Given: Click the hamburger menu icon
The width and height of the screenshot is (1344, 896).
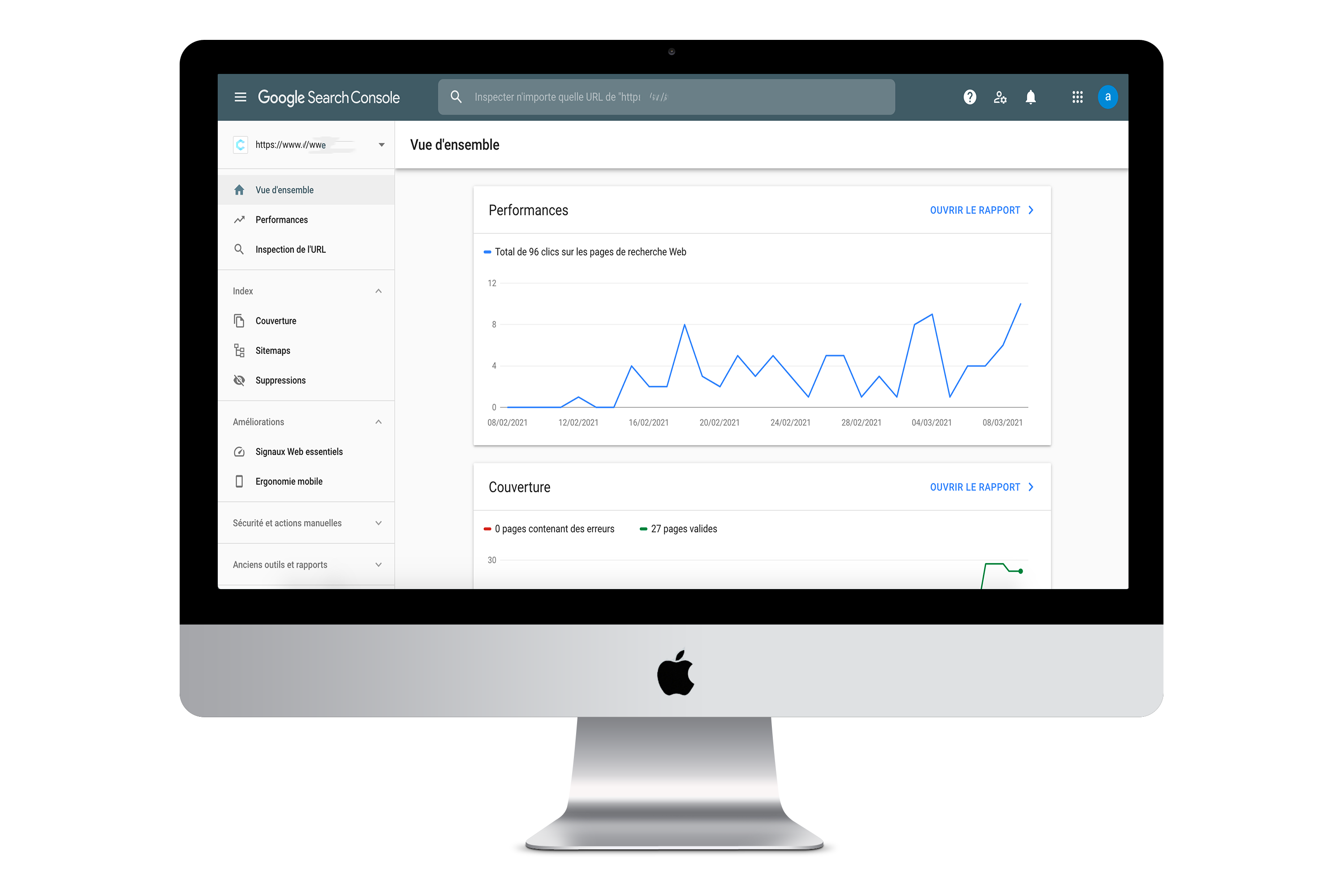Looking at the screenshot, I should (240, 97).
